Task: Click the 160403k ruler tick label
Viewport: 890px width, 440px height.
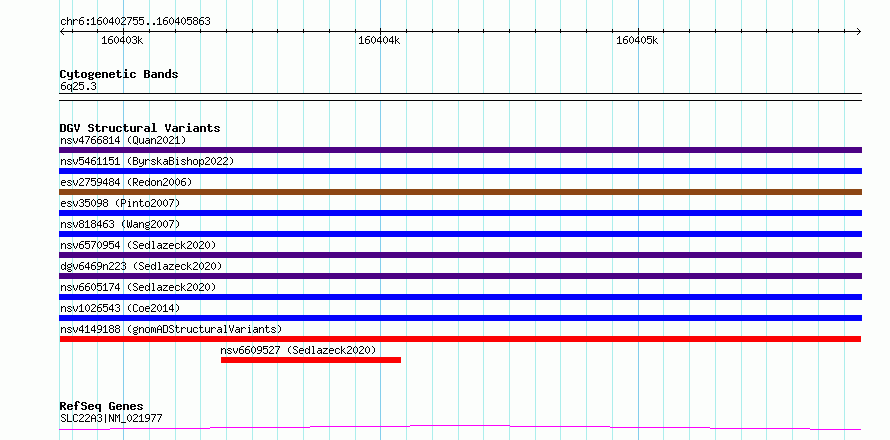Action: tap(122, 40)
